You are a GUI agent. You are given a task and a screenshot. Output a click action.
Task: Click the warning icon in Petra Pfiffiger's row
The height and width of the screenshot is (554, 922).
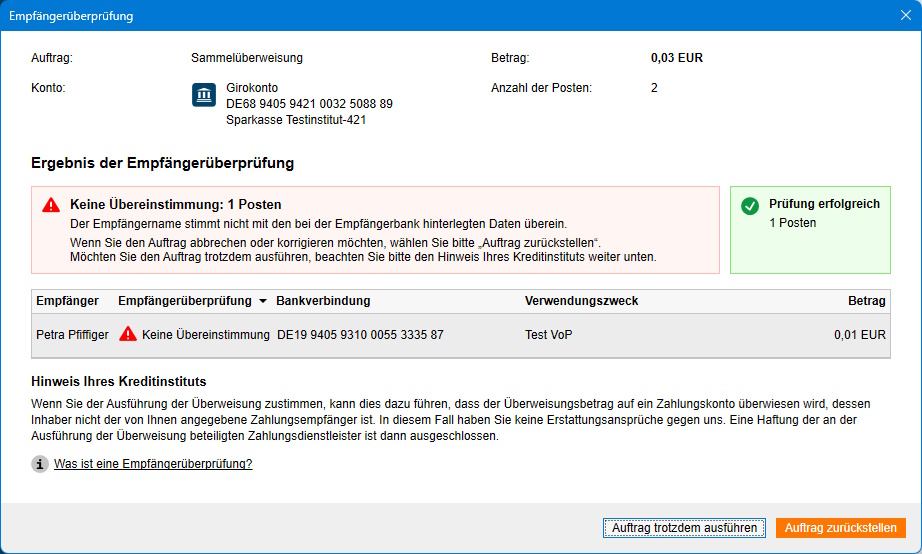point(128,335)
